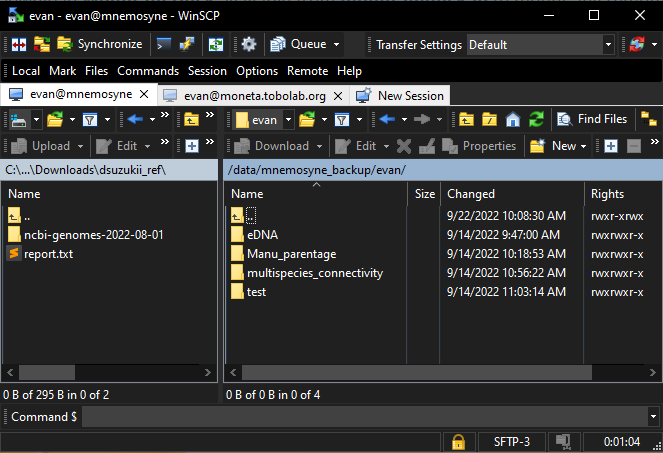The width and height of the screenshot is (663, 453).
Task: Click the Synchronize Browsing icon
Action: pos(42,44)
